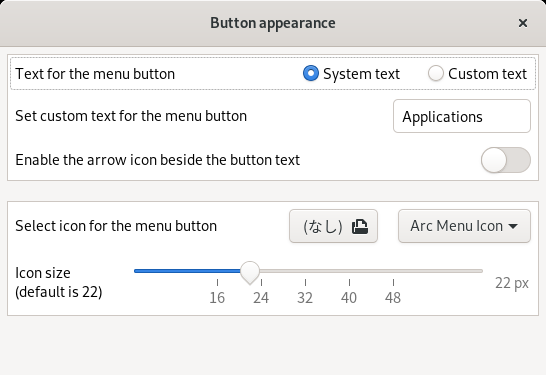Image resolution: width=546 pixels, height=375 pixels.
Task: Open the Arc Menu Icon dropdown
Action: 464,226
